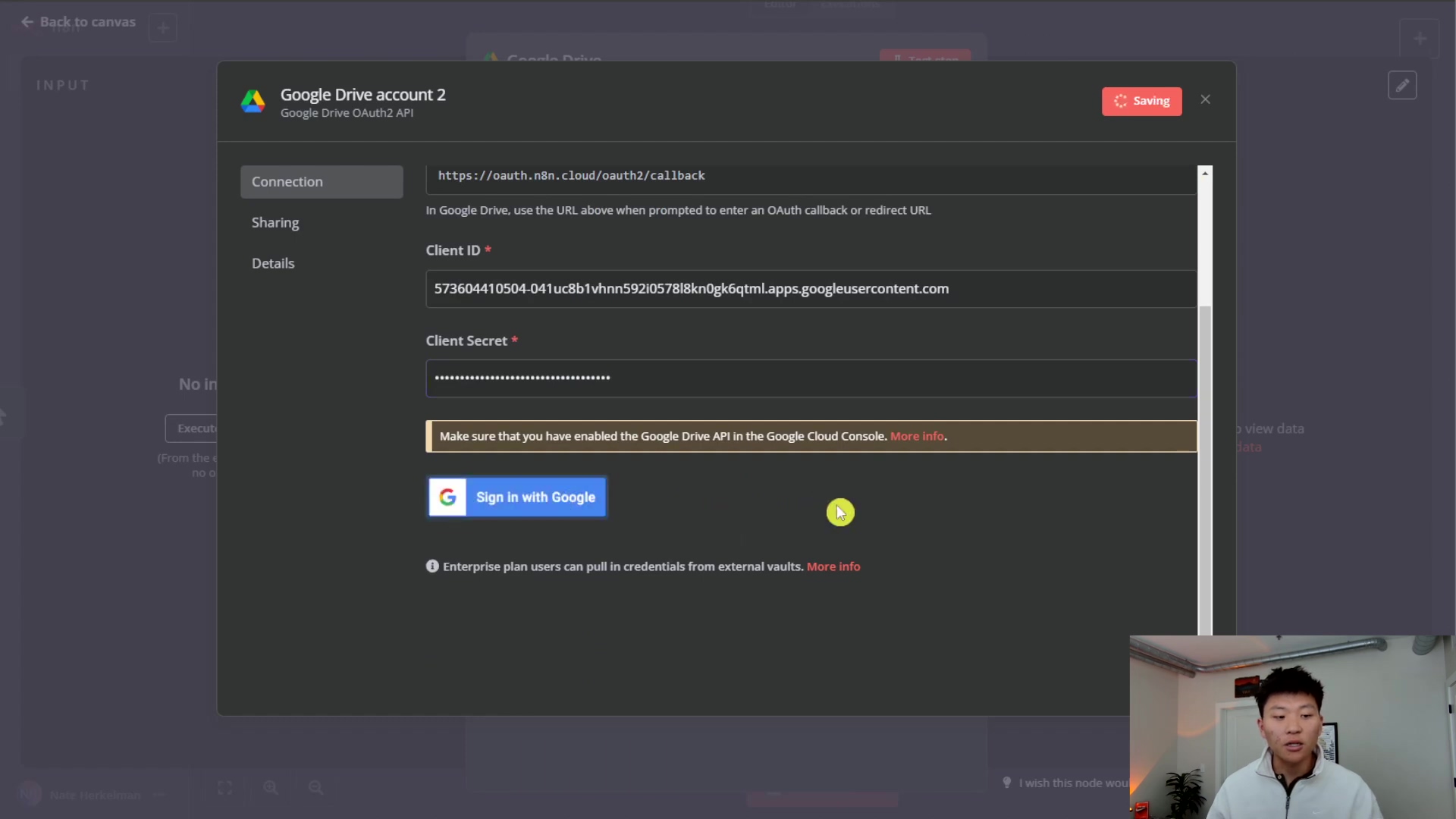This screenshot has height=819, width=1456.
Task: Click the scroll up arrow of dialog scrollbar
Action: coord(1204,174)
